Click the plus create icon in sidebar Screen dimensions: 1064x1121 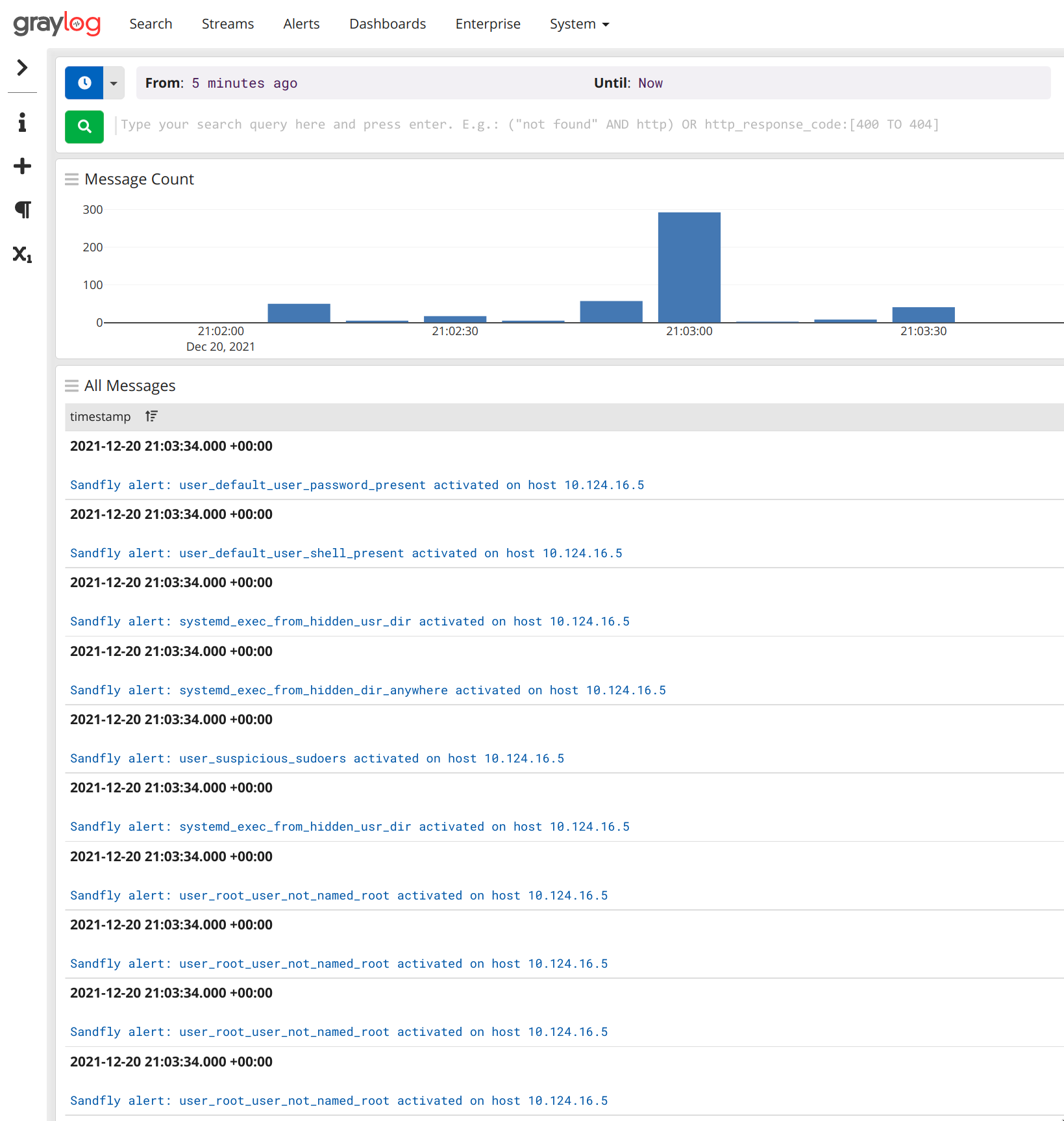22,166
